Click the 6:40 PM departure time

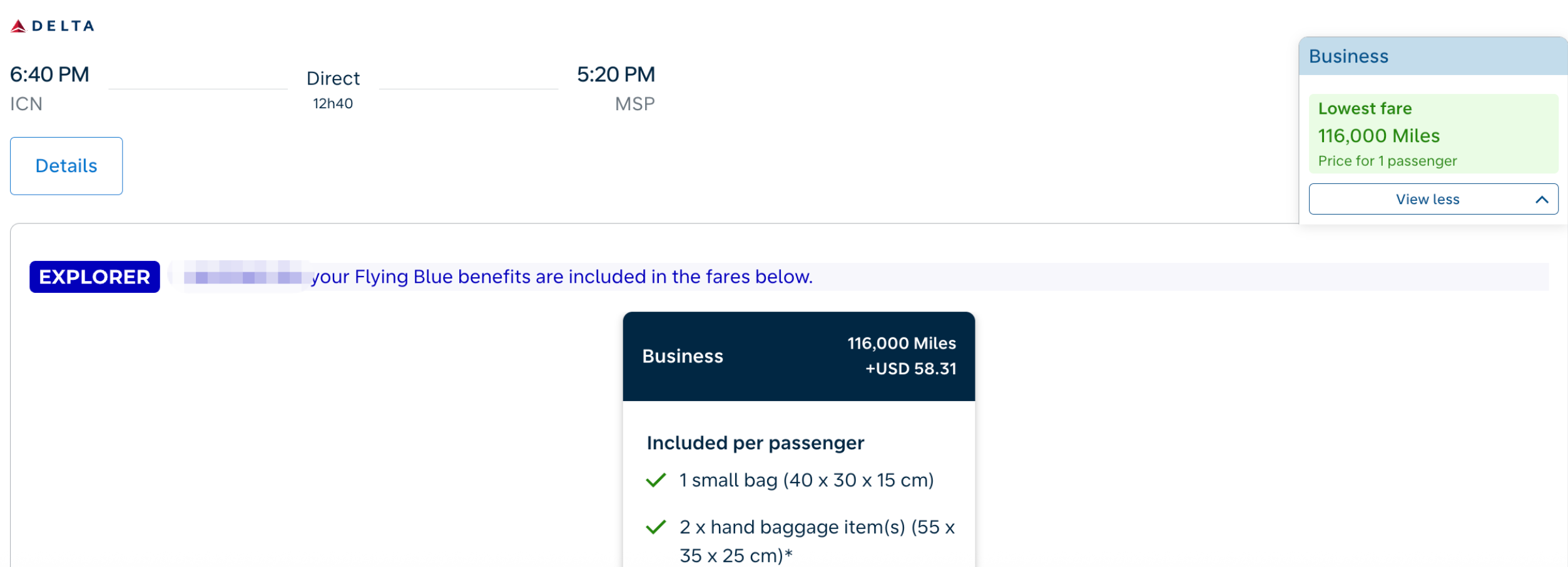(x=49, y=74)
